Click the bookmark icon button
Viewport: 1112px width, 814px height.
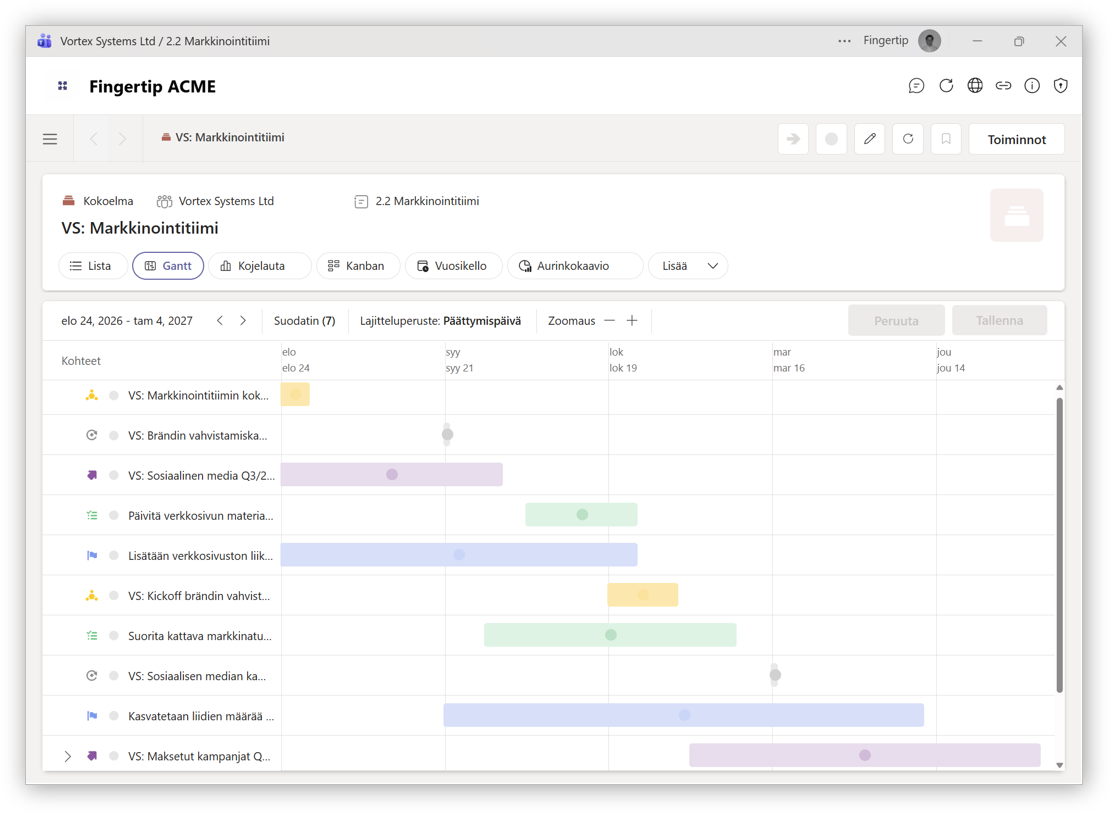946,139
